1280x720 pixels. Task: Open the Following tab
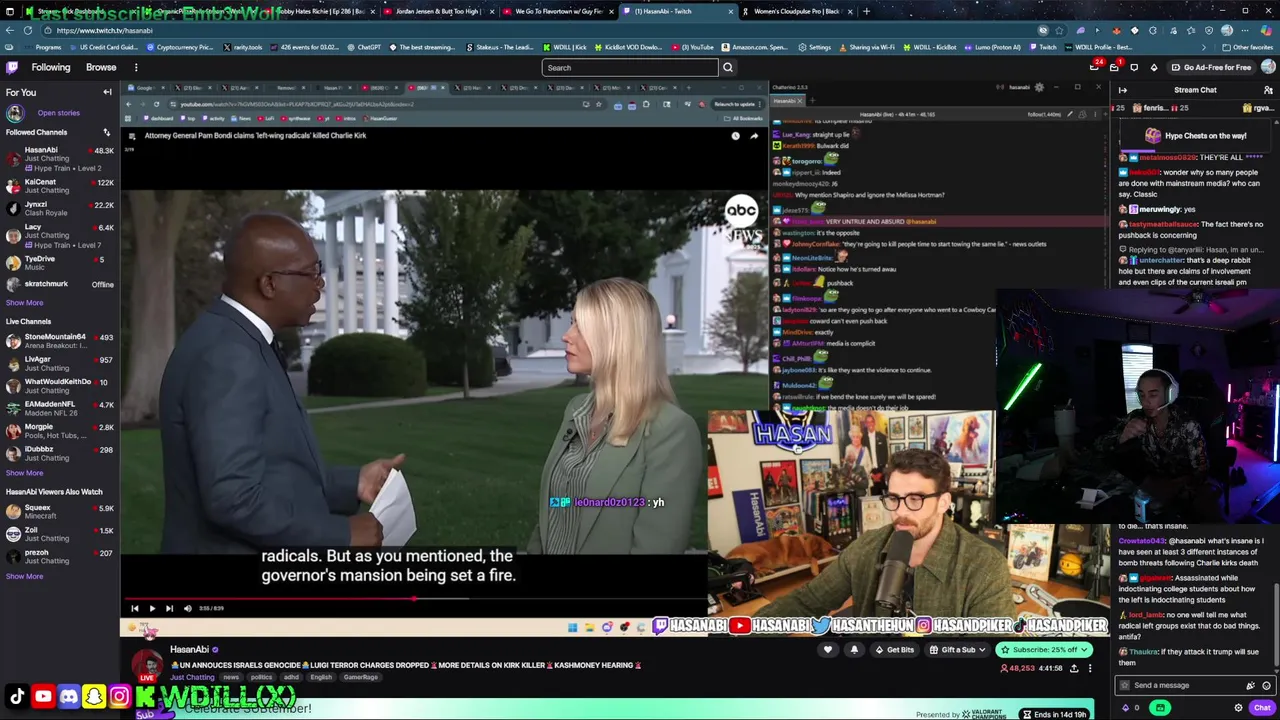click(x=51, y=67)
